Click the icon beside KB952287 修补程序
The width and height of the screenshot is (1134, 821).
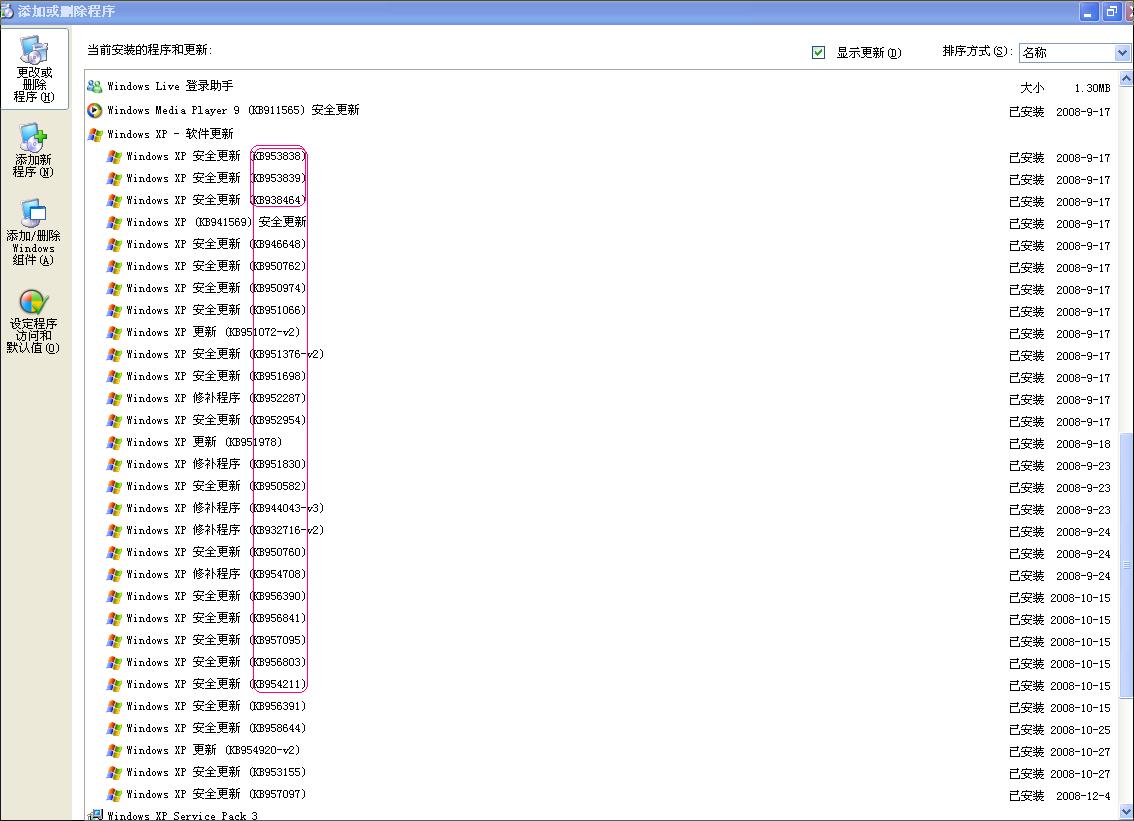114,399
